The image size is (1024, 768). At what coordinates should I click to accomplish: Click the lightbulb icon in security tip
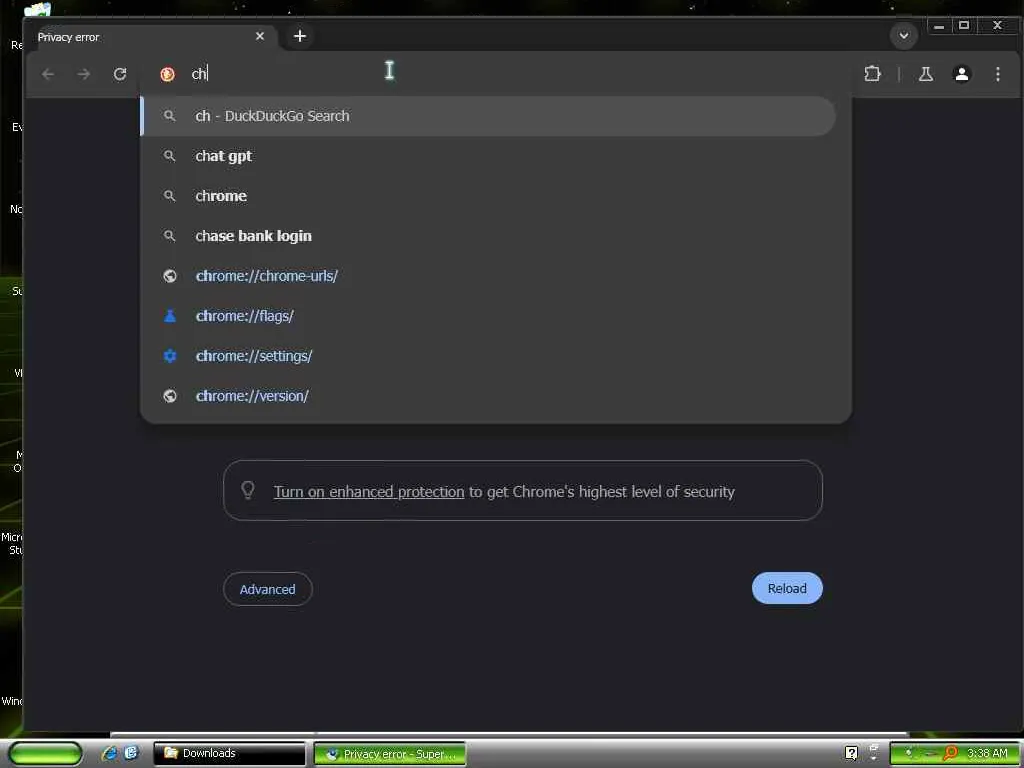248,490
